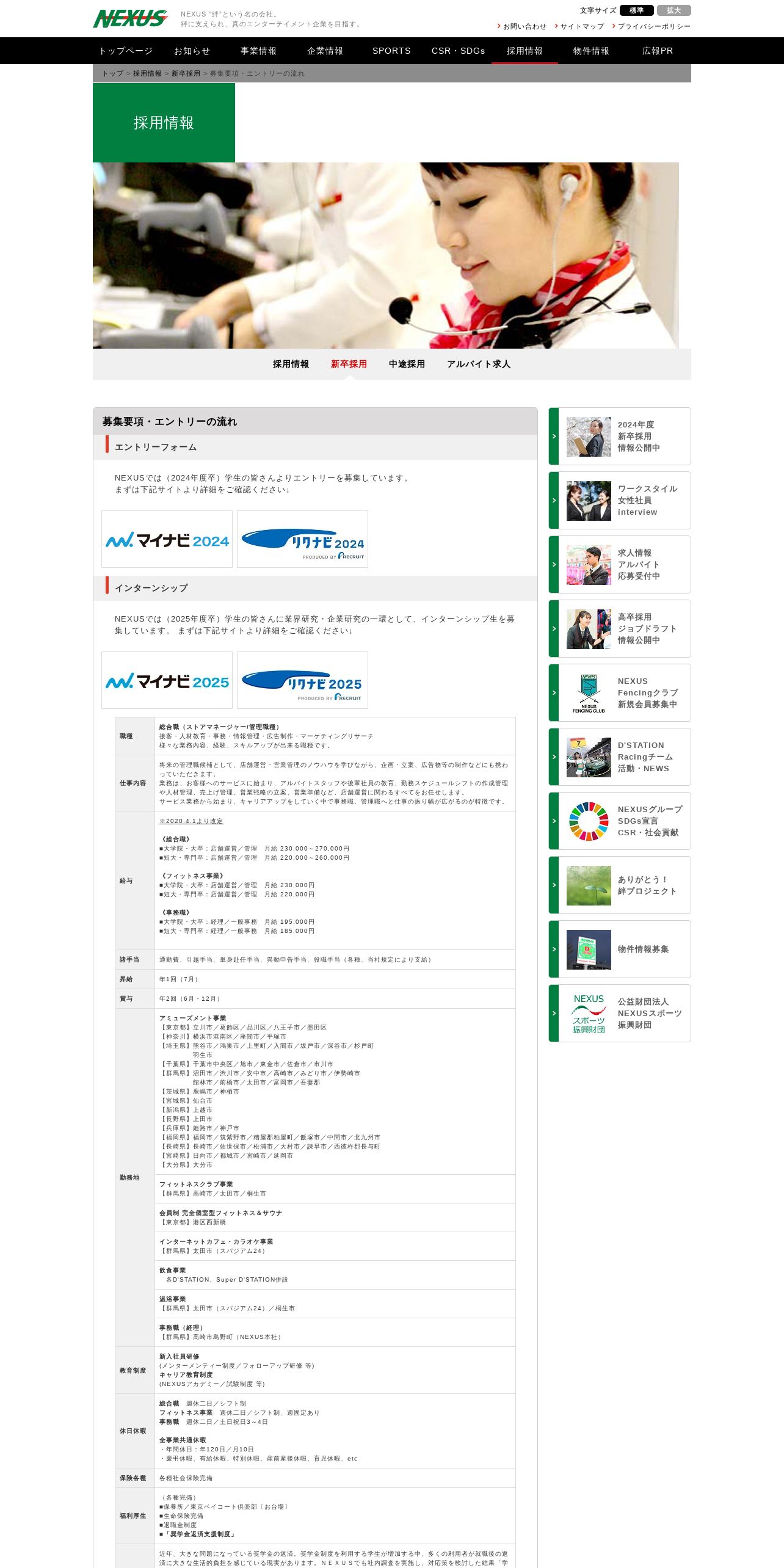Open 物件情報募集 sidebar link
This screenshot has width=784, height=1568.
point(643,949)
